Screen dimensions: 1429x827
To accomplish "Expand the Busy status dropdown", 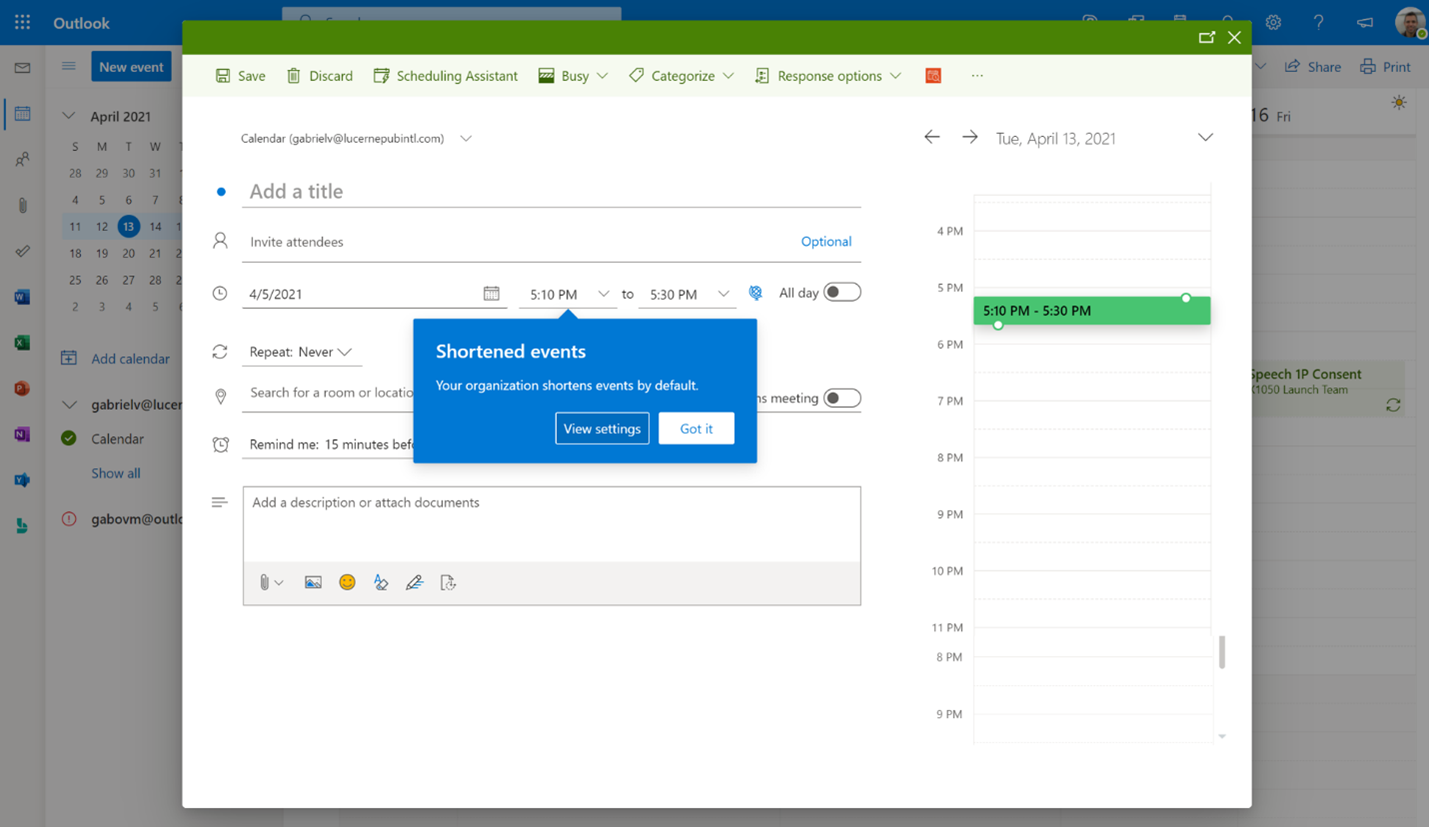I will click(x=572, y=75).
